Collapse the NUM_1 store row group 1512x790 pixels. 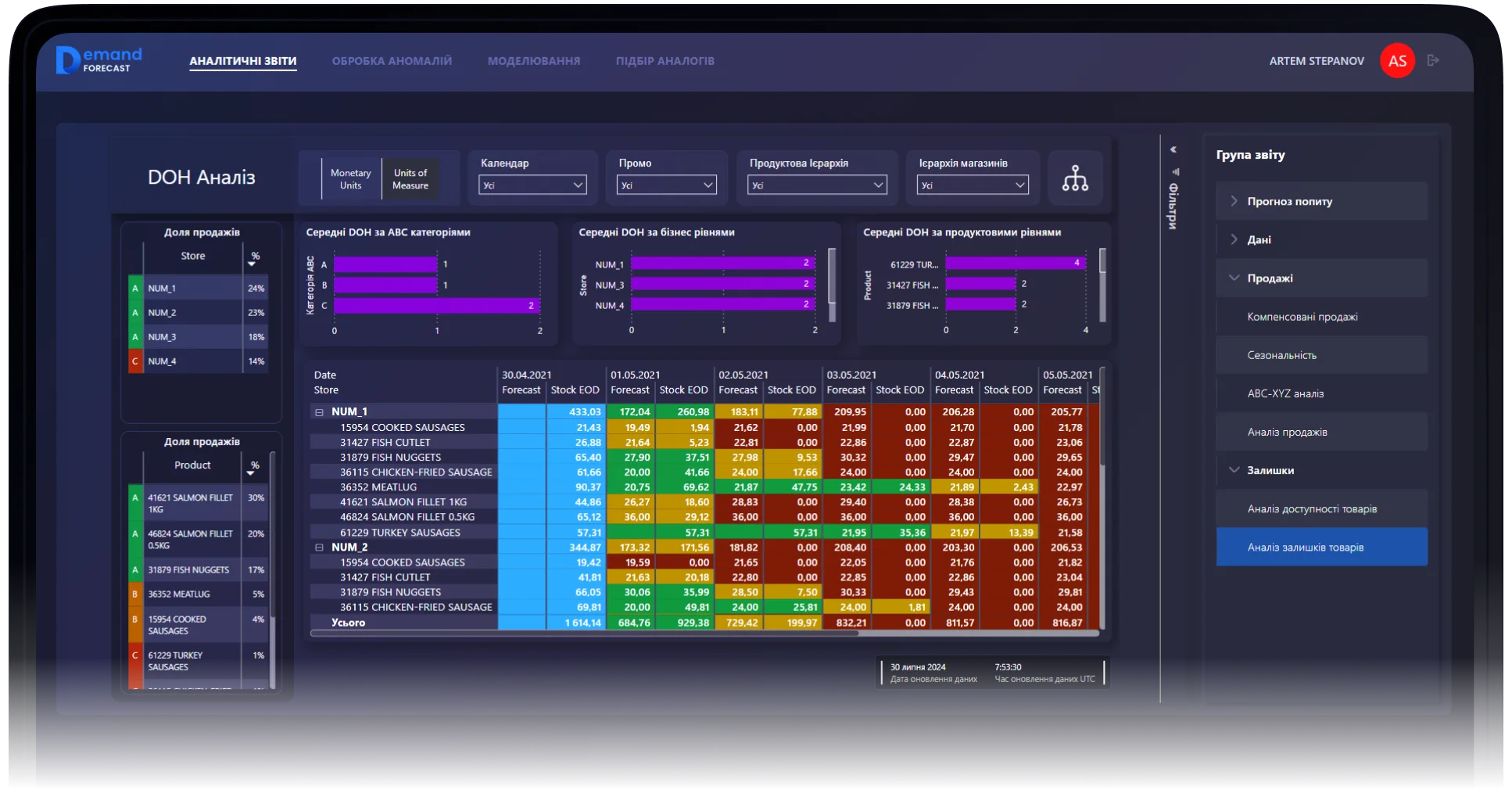click(319, 412)
